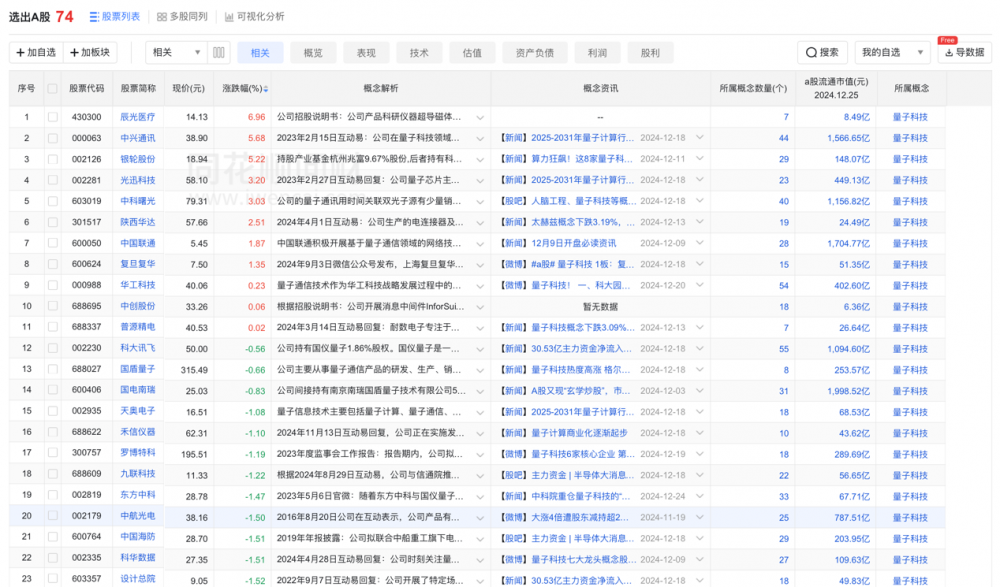Open the 光迅科技 stock name link
The height and width of the screenshot is (587, 1000).
[x=138, y=180]
